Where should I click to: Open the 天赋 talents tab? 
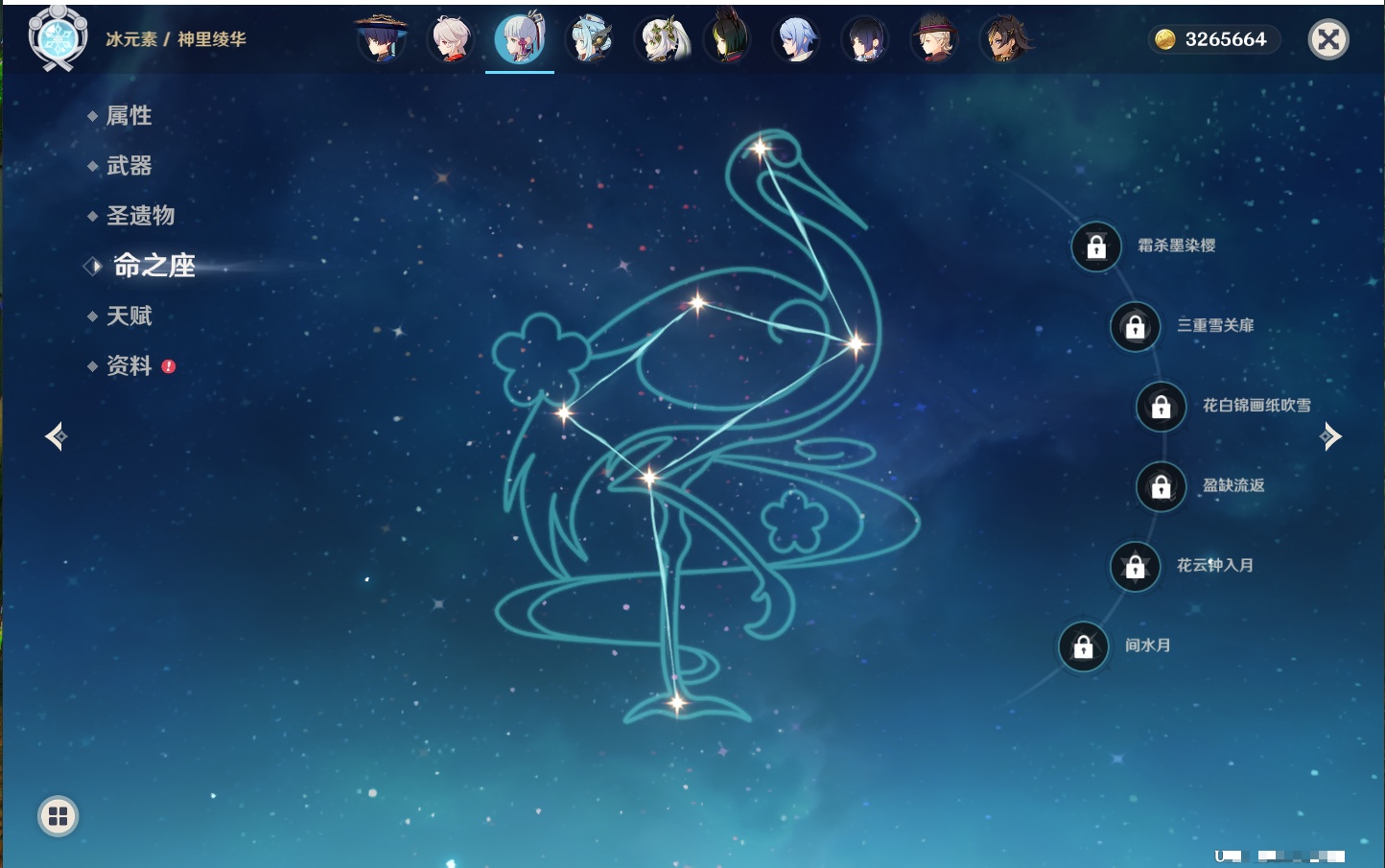tap(129, 316)
